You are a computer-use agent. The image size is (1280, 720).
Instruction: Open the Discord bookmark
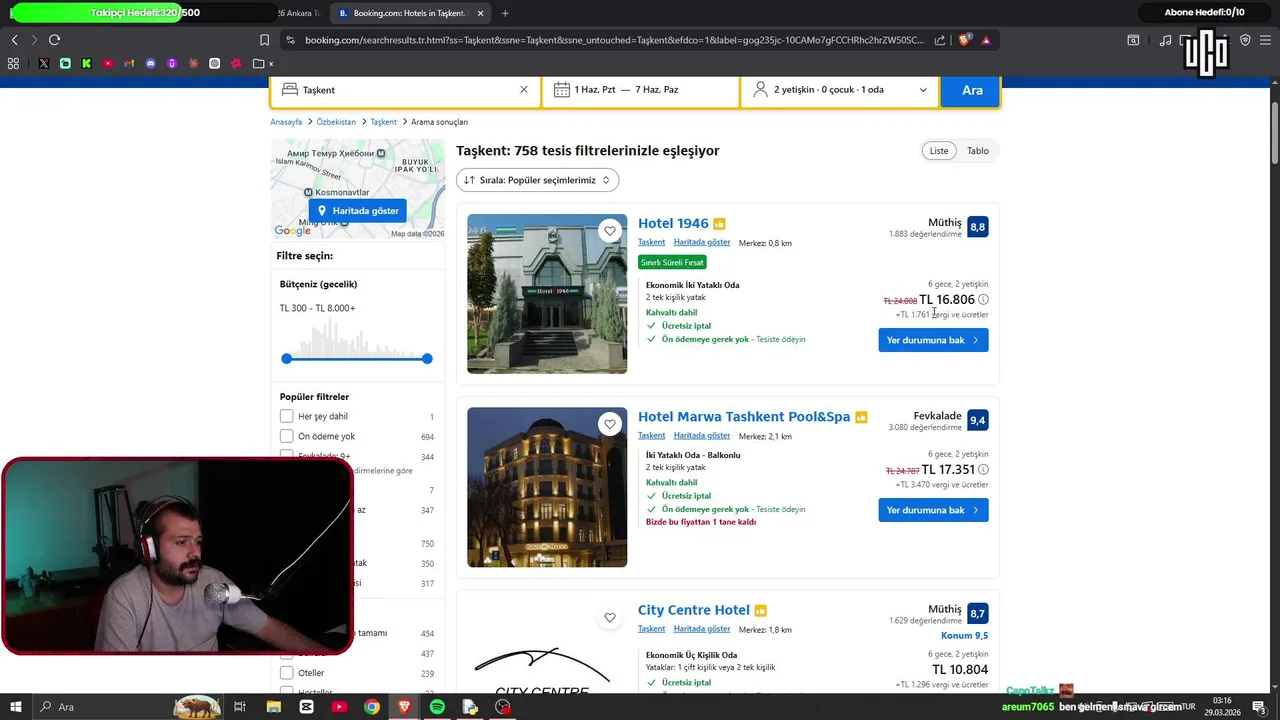point(151,63)
